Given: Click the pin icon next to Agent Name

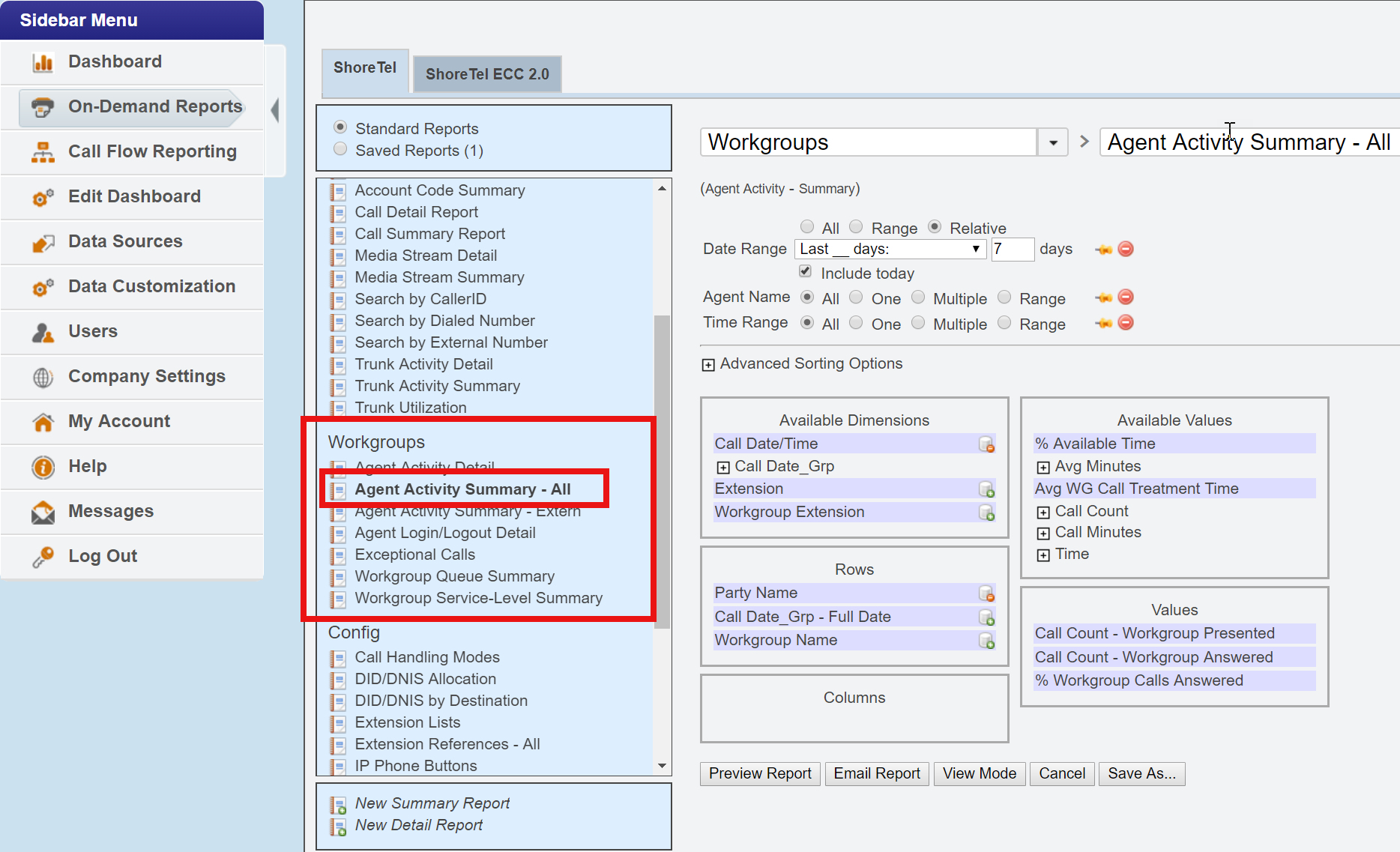Looking at the screenshot, I should click(1103, 297).
